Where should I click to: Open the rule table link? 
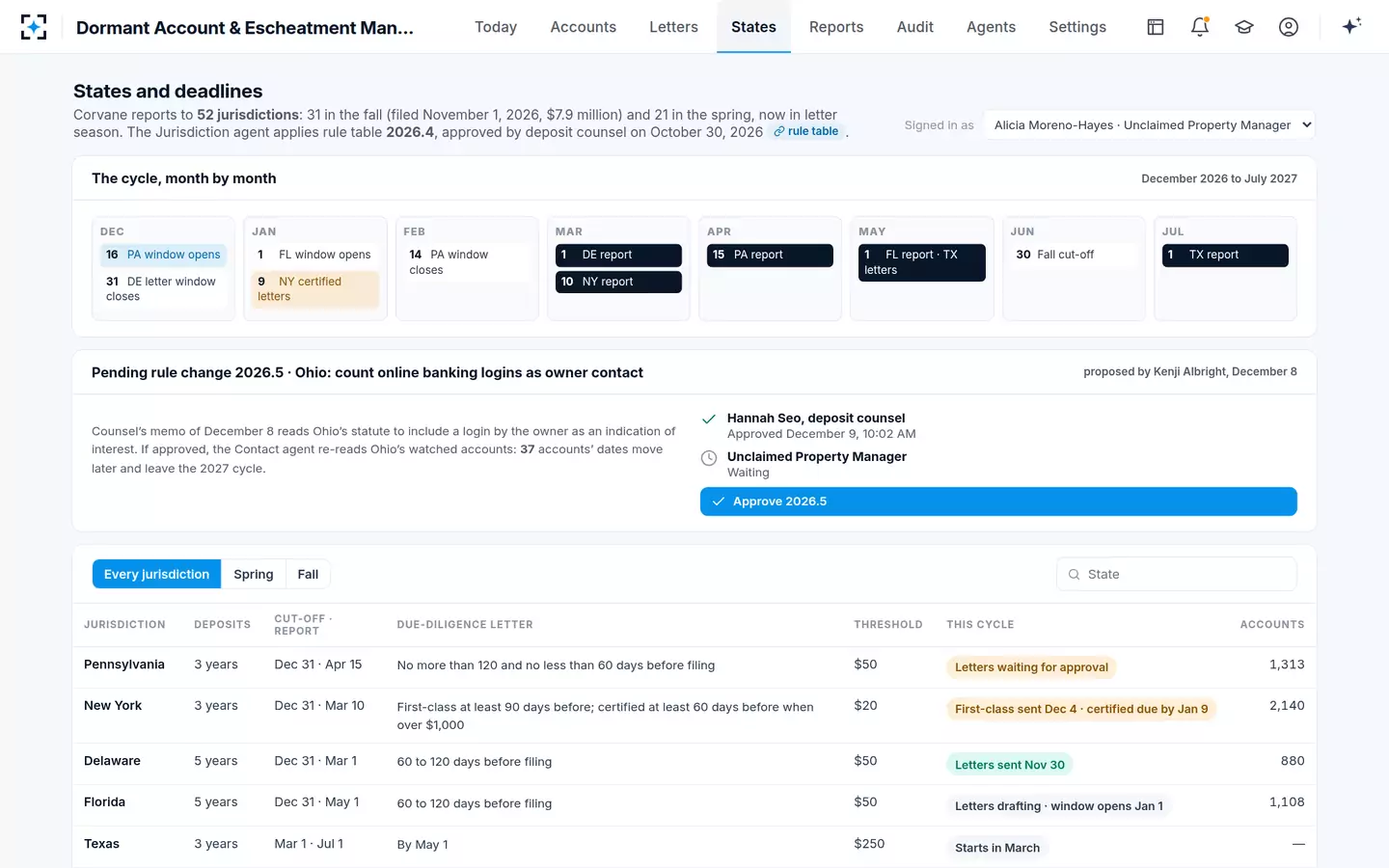(806, 132)
